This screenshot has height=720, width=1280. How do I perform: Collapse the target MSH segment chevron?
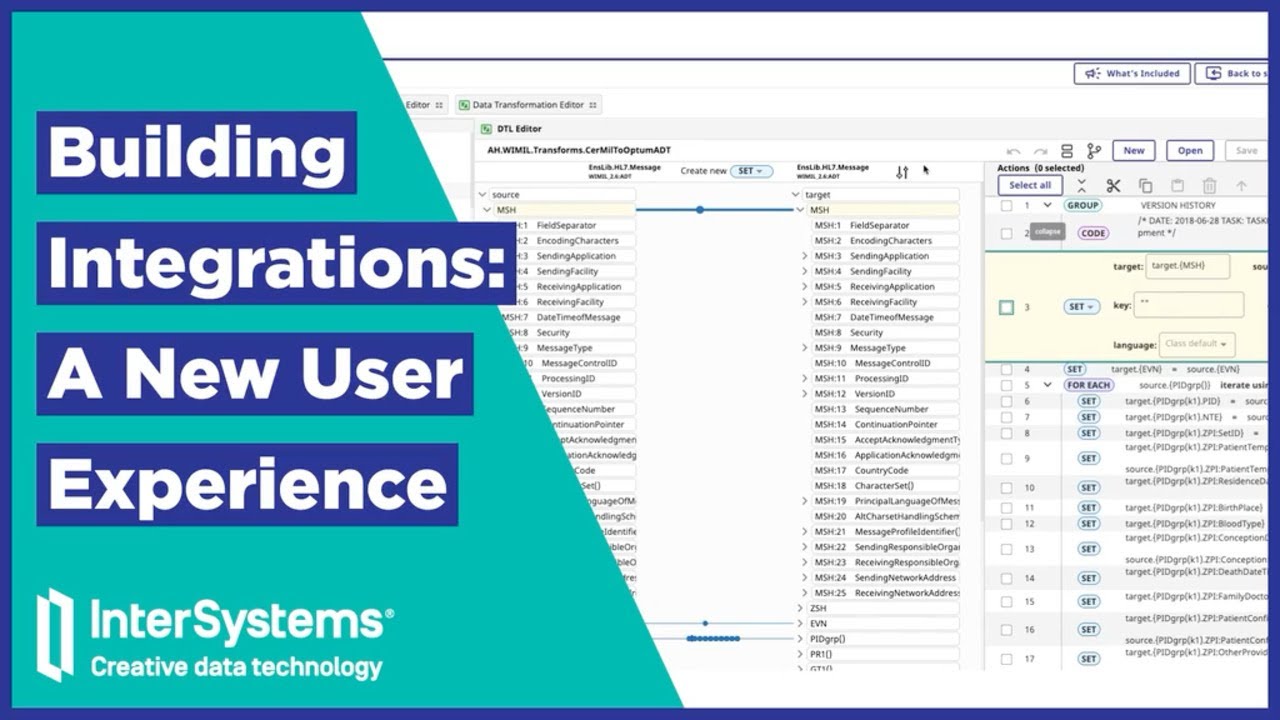[x=800, y=210]
